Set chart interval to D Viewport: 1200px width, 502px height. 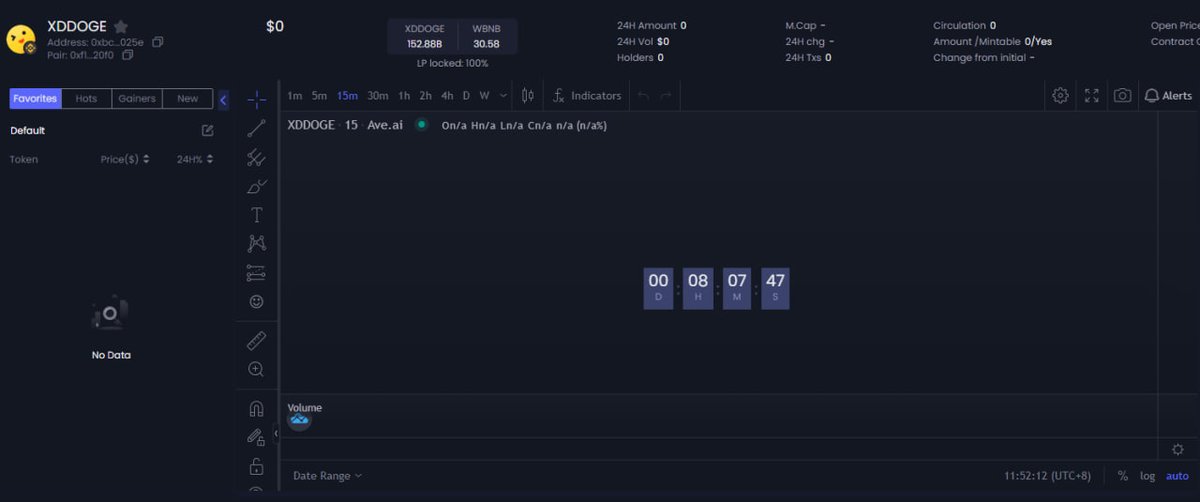(x=466, y=95)
